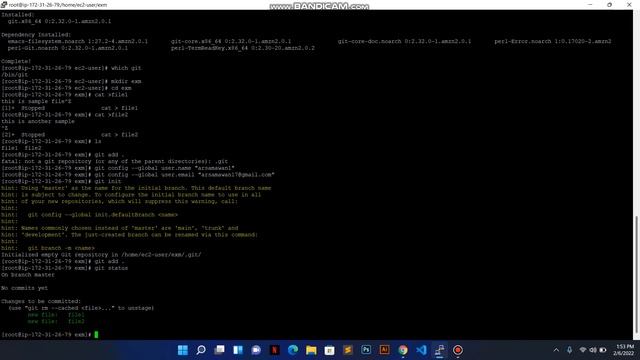Screen dimensions: 640x360
Task: Launch Adobe Photoshop from taskbar
Action: [366, 350]
